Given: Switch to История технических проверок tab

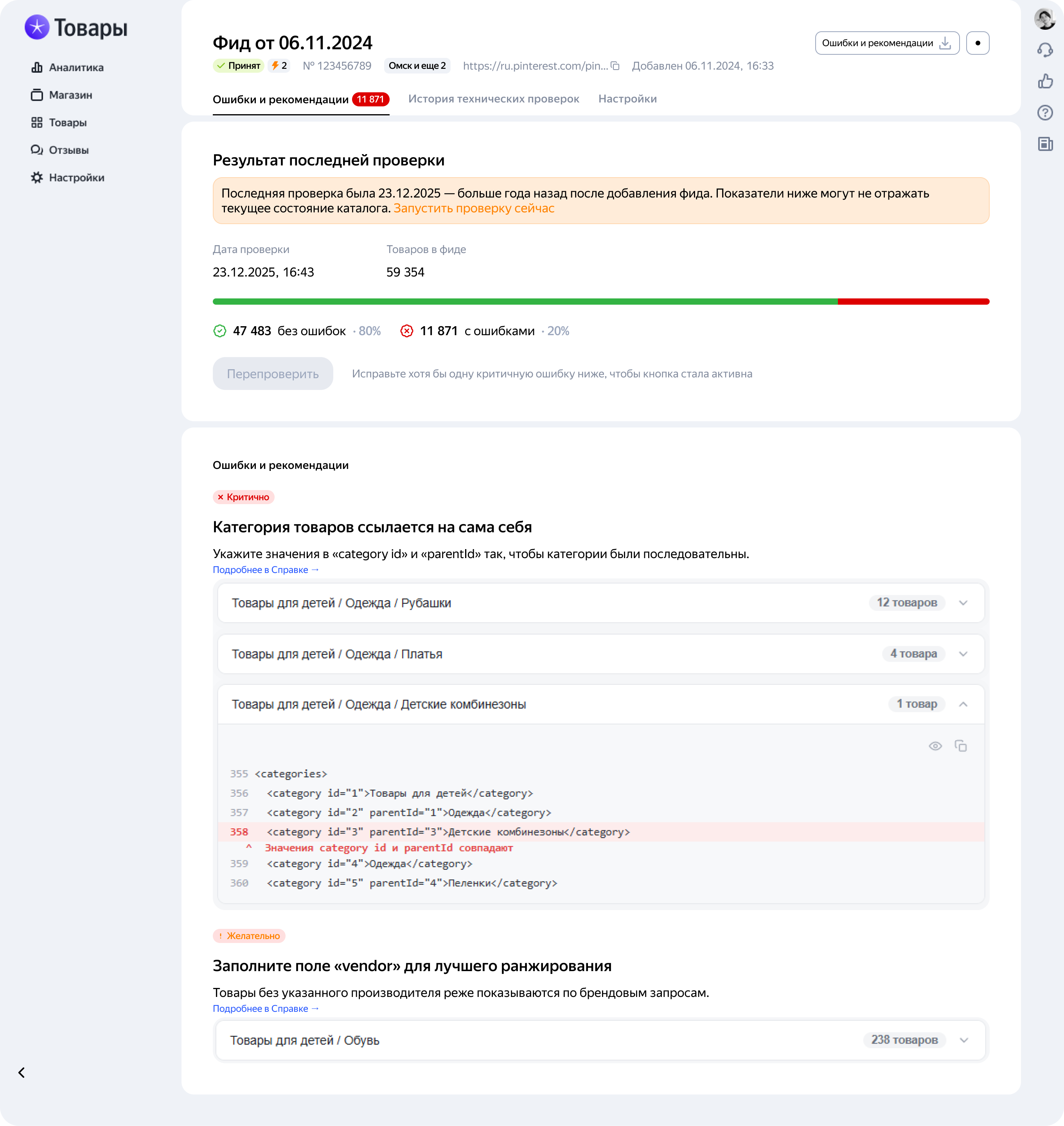Looking at the screenshot, I should tap(493, 99).
